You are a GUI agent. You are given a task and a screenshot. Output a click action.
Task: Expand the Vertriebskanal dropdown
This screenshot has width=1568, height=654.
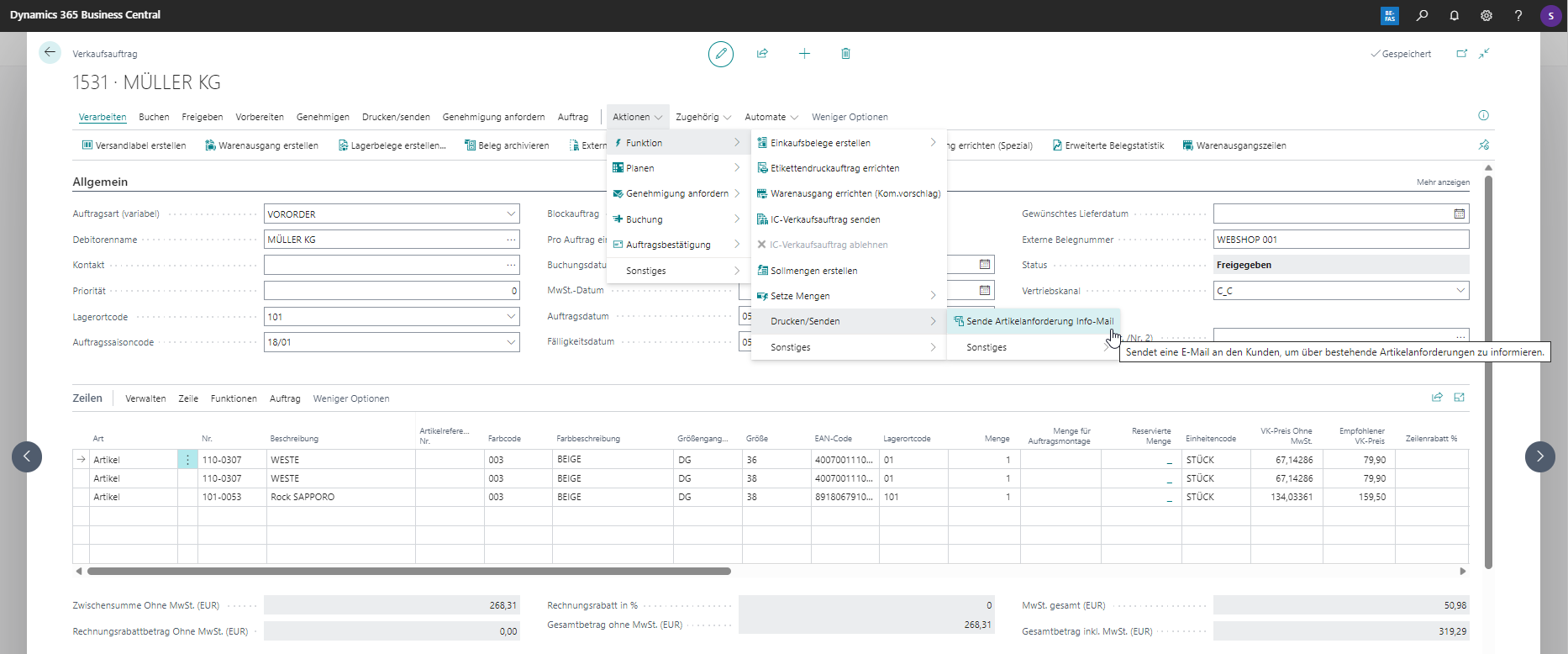[1460, 291]
